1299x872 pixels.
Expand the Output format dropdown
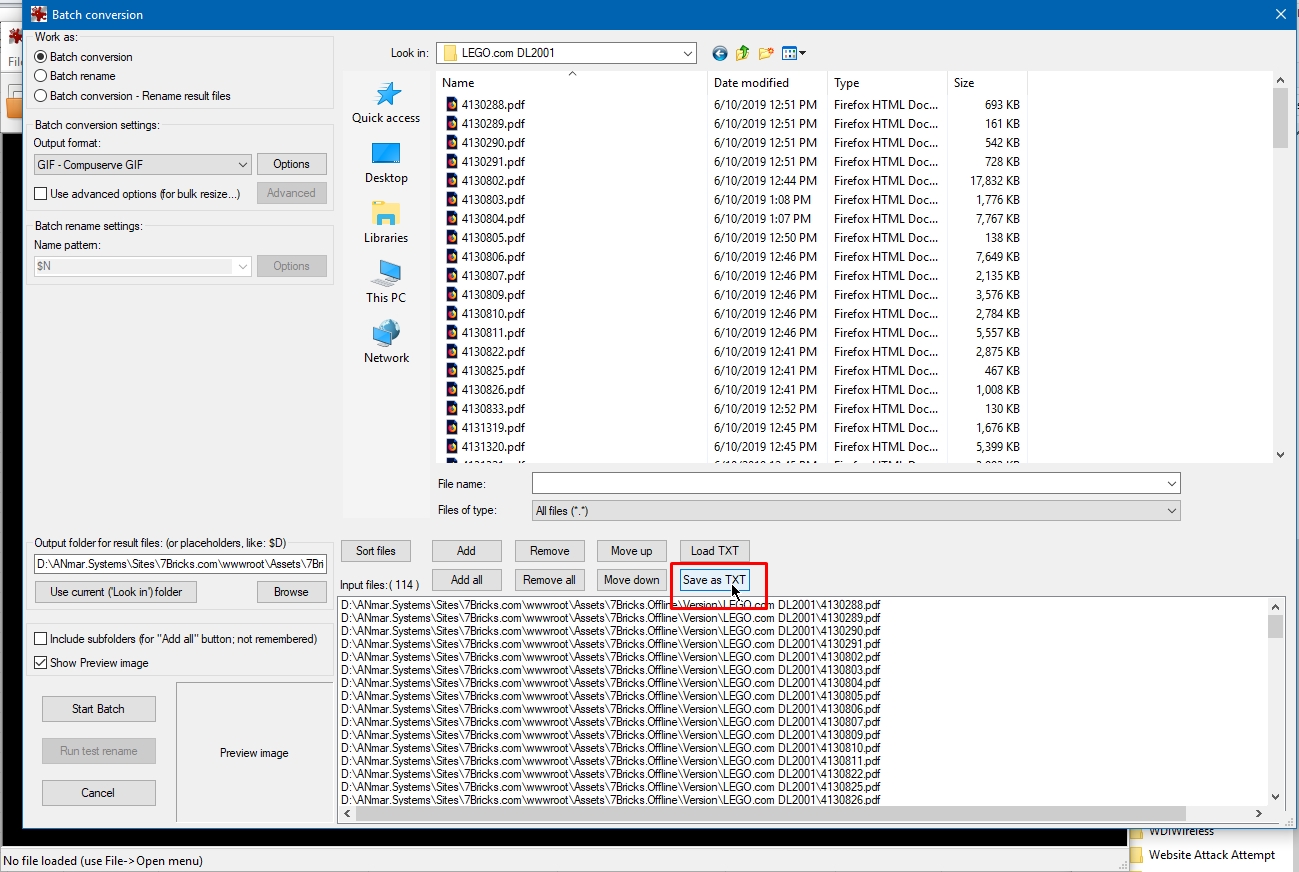pos(243,165)
